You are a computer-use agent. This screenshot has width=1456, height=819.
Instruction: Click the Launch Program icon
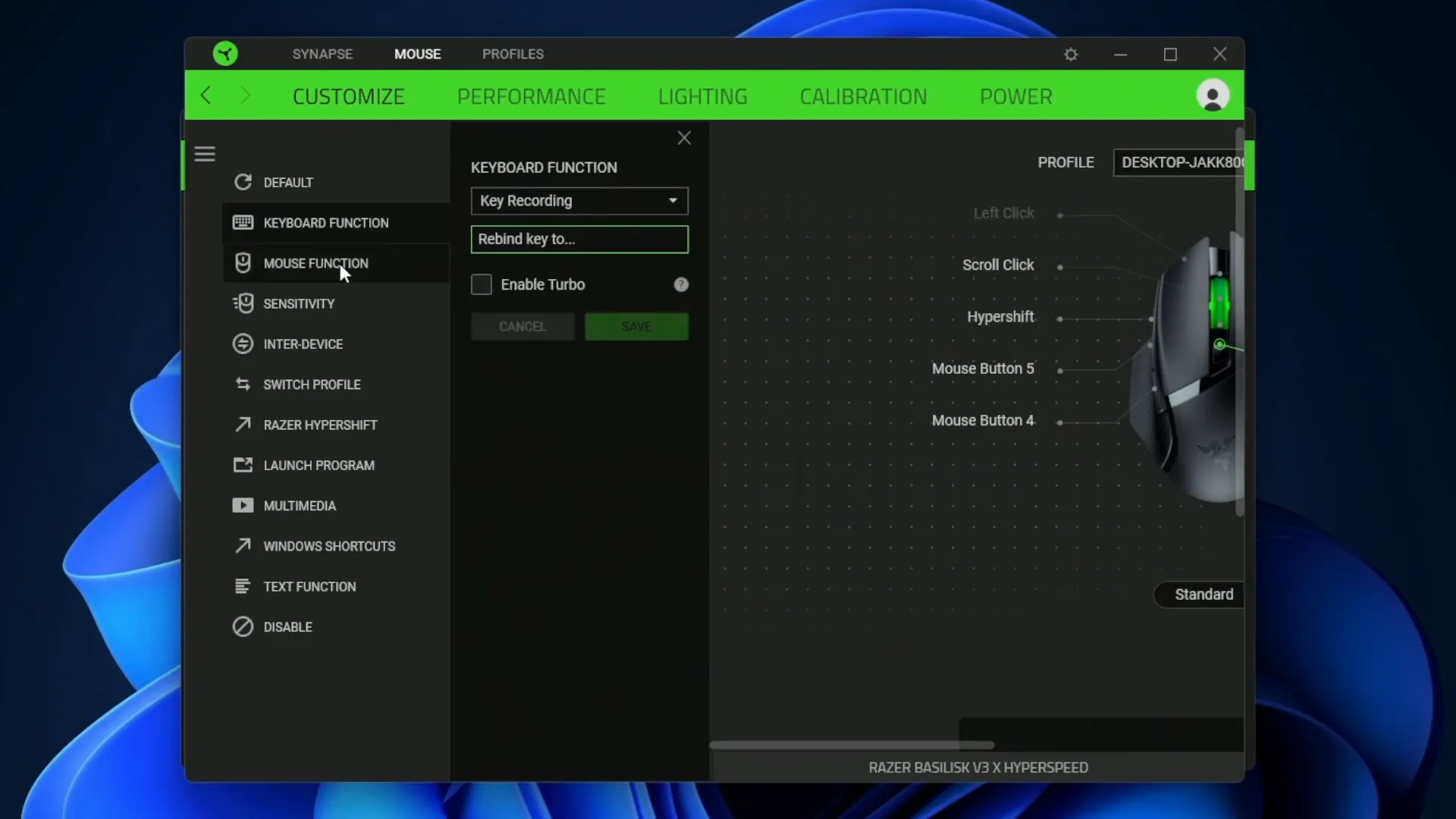[x=243, y=465]
